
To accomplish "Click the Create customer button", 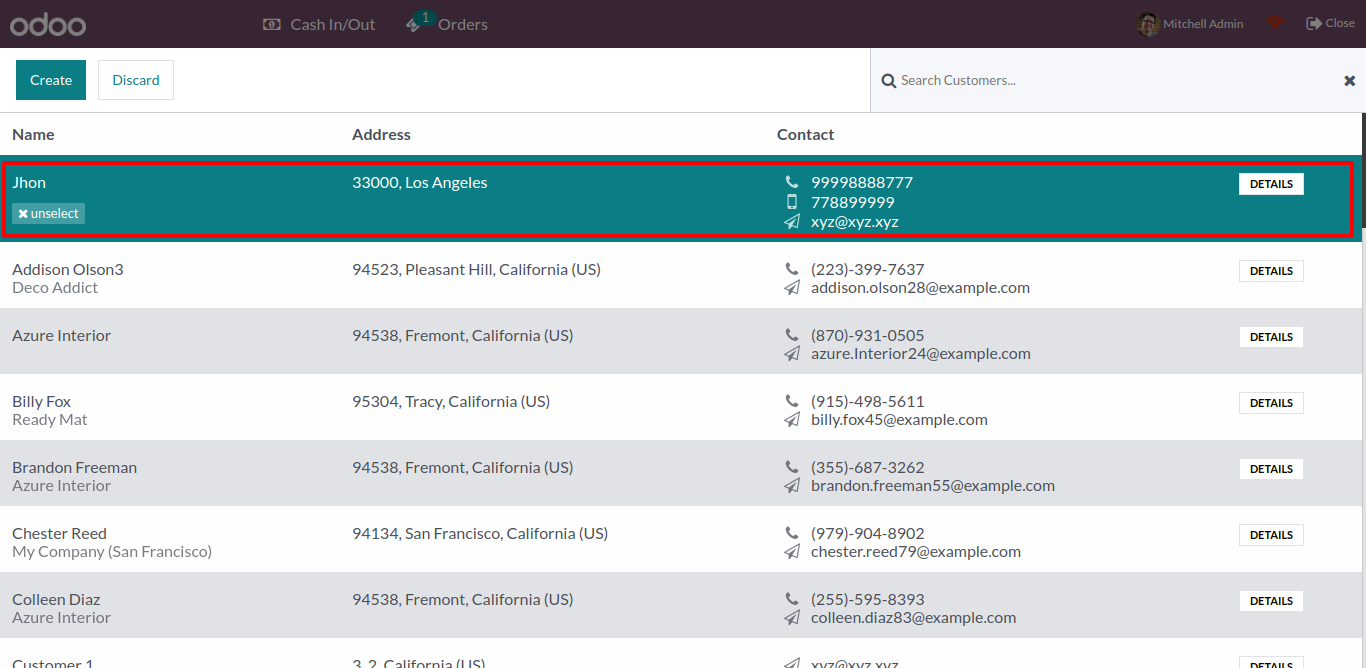I will coord(51,80).
